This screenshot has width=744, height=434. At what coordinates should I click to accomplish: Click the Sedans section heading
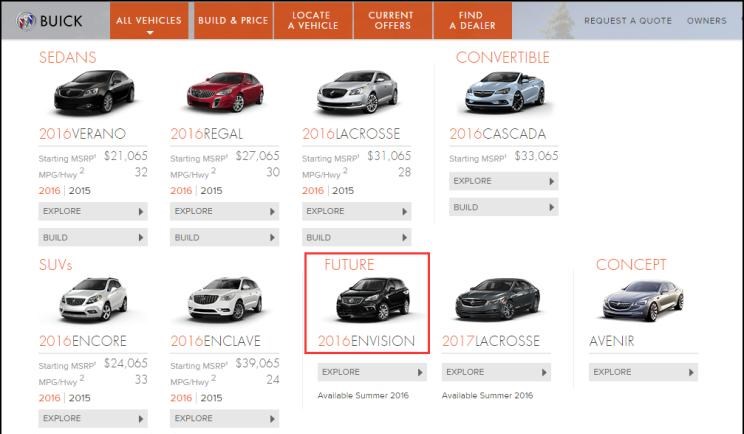67,57
